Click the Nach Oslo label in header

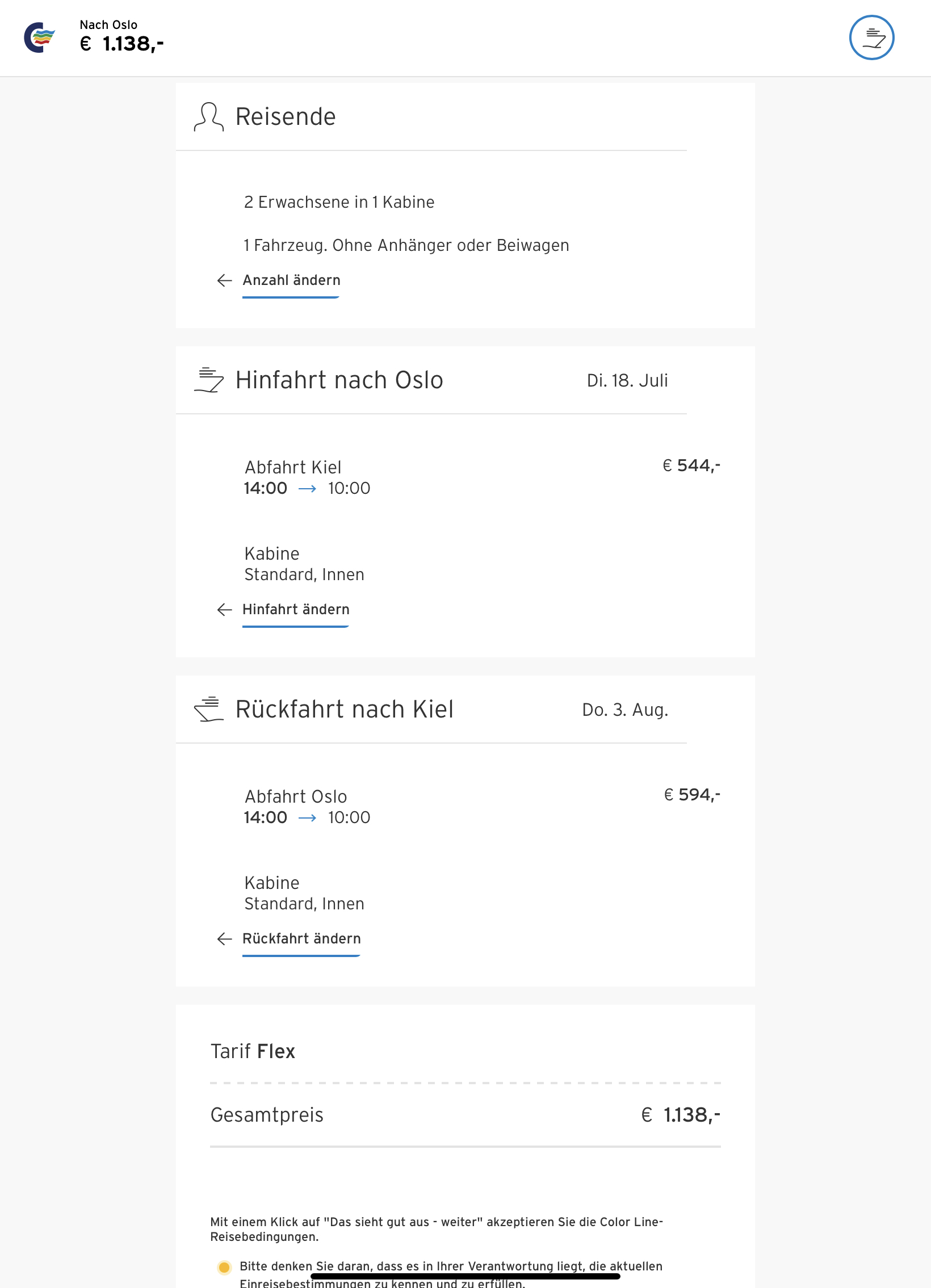coord(108,25)
